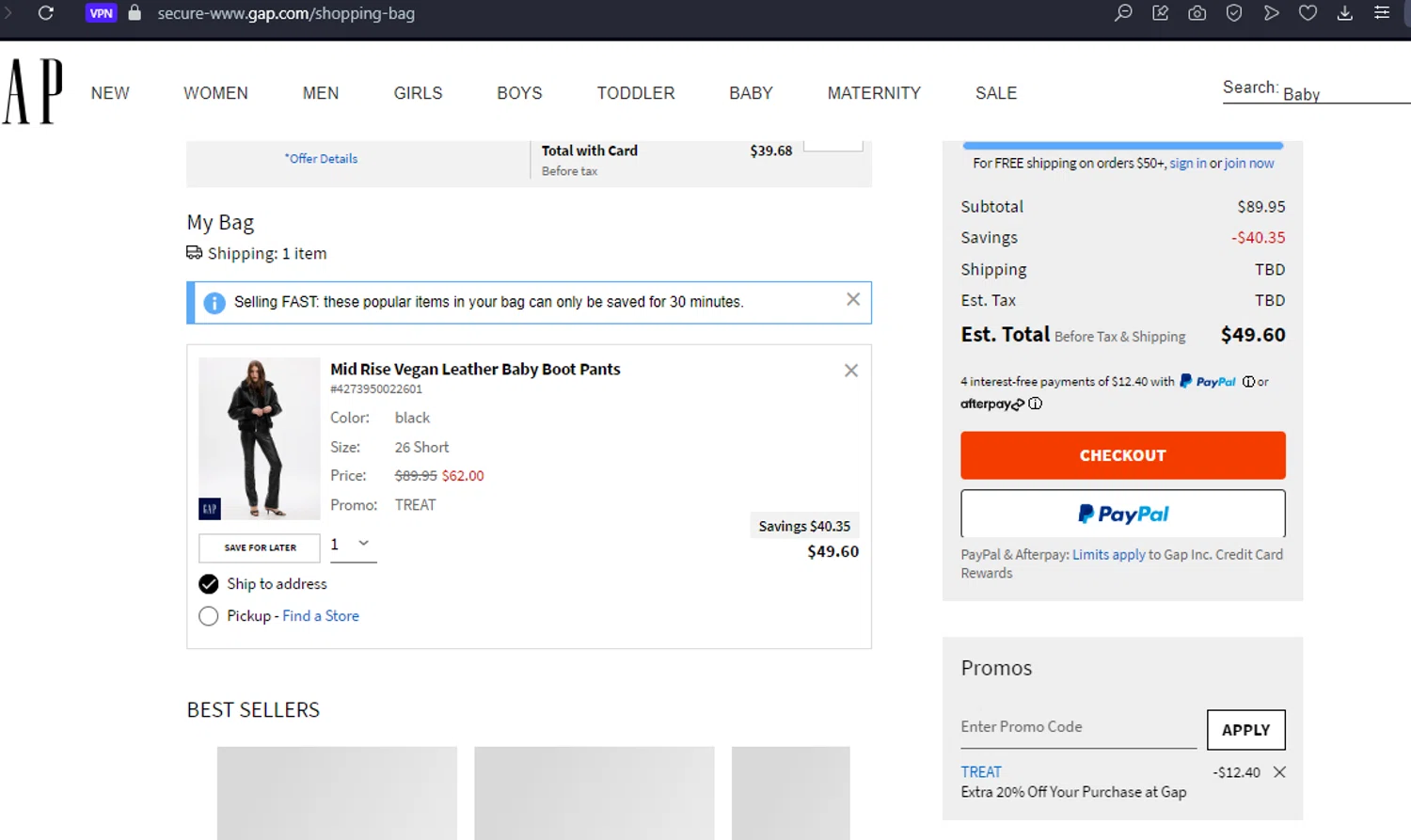
Task: Take a snapshot with the camera icon
Action: coord(1197,13)
